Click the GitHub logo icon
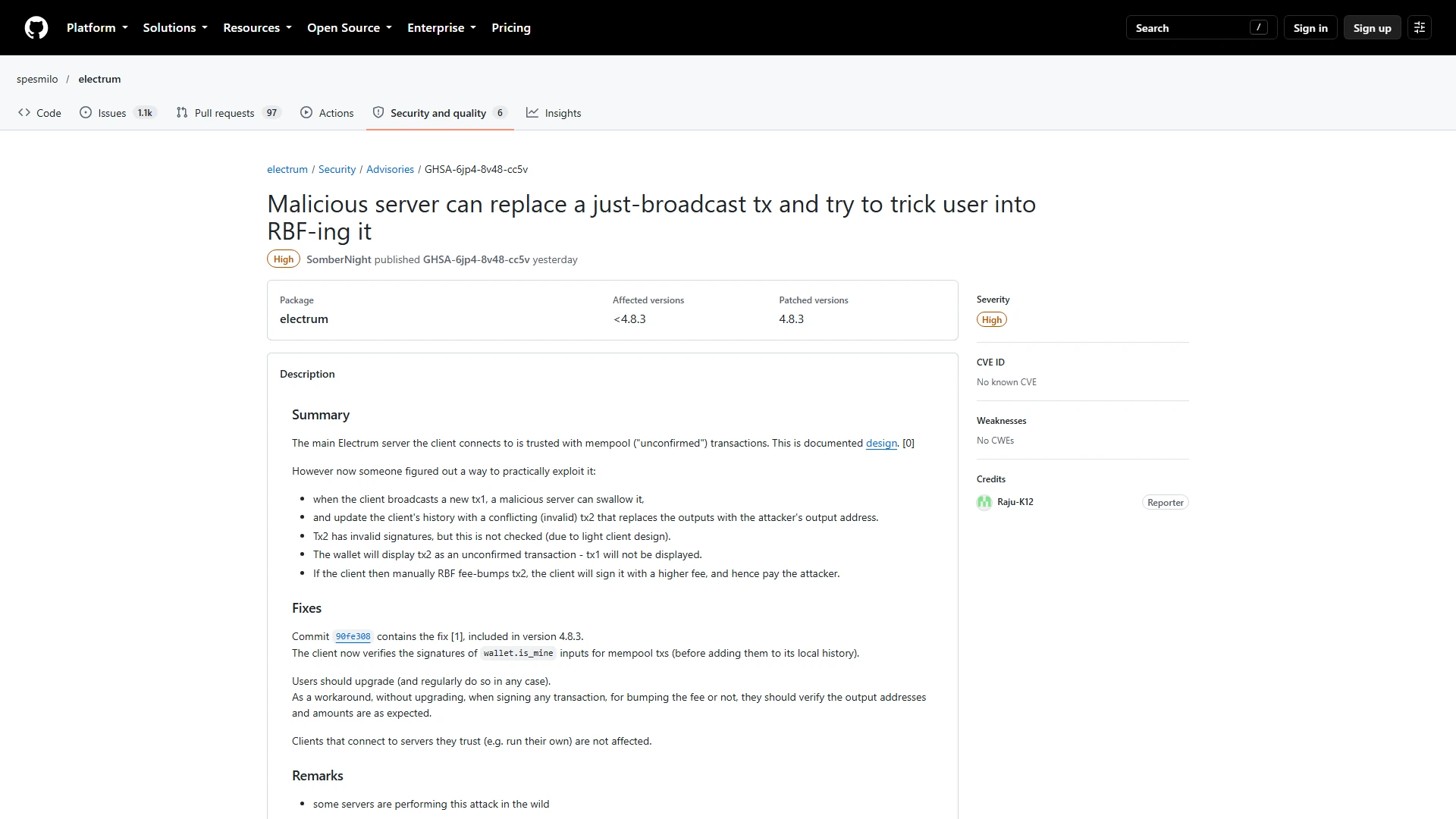Screen dimensions: 1456x819 pos(36,28)
